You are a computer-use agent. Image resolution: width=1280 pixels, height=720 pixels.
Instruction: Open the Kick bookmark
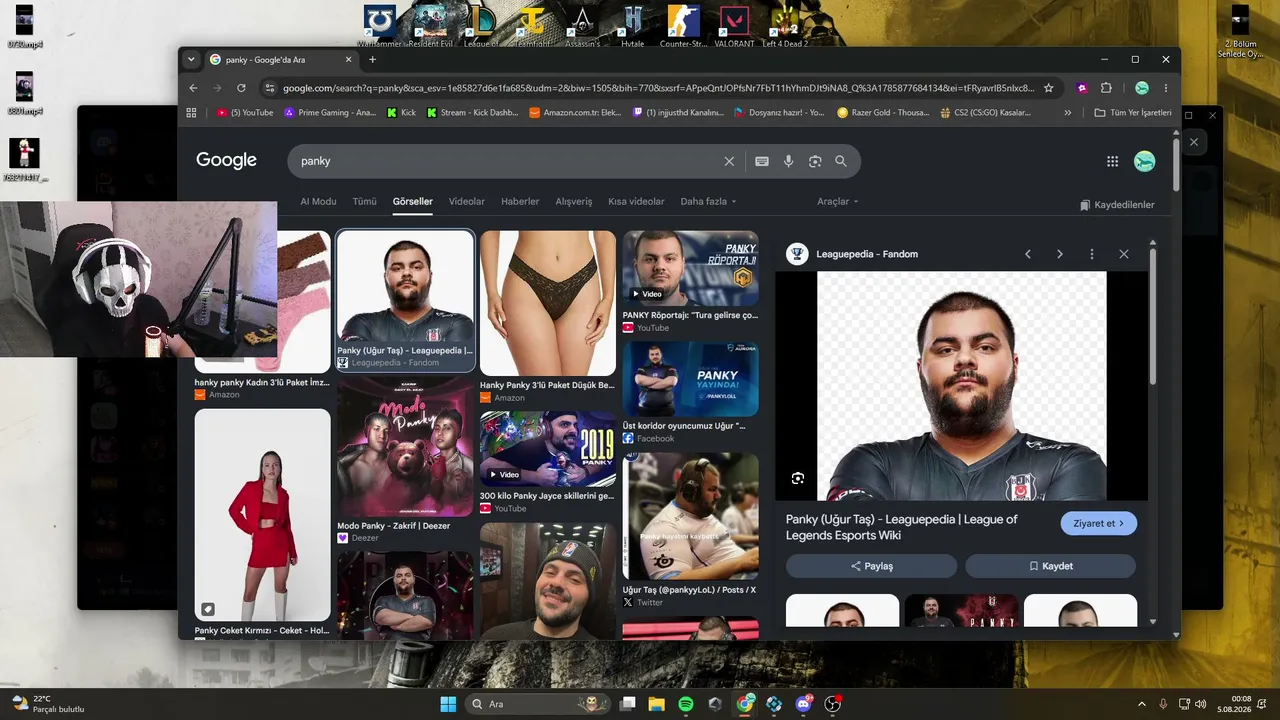pyautogui.click(x=401, y=113)
